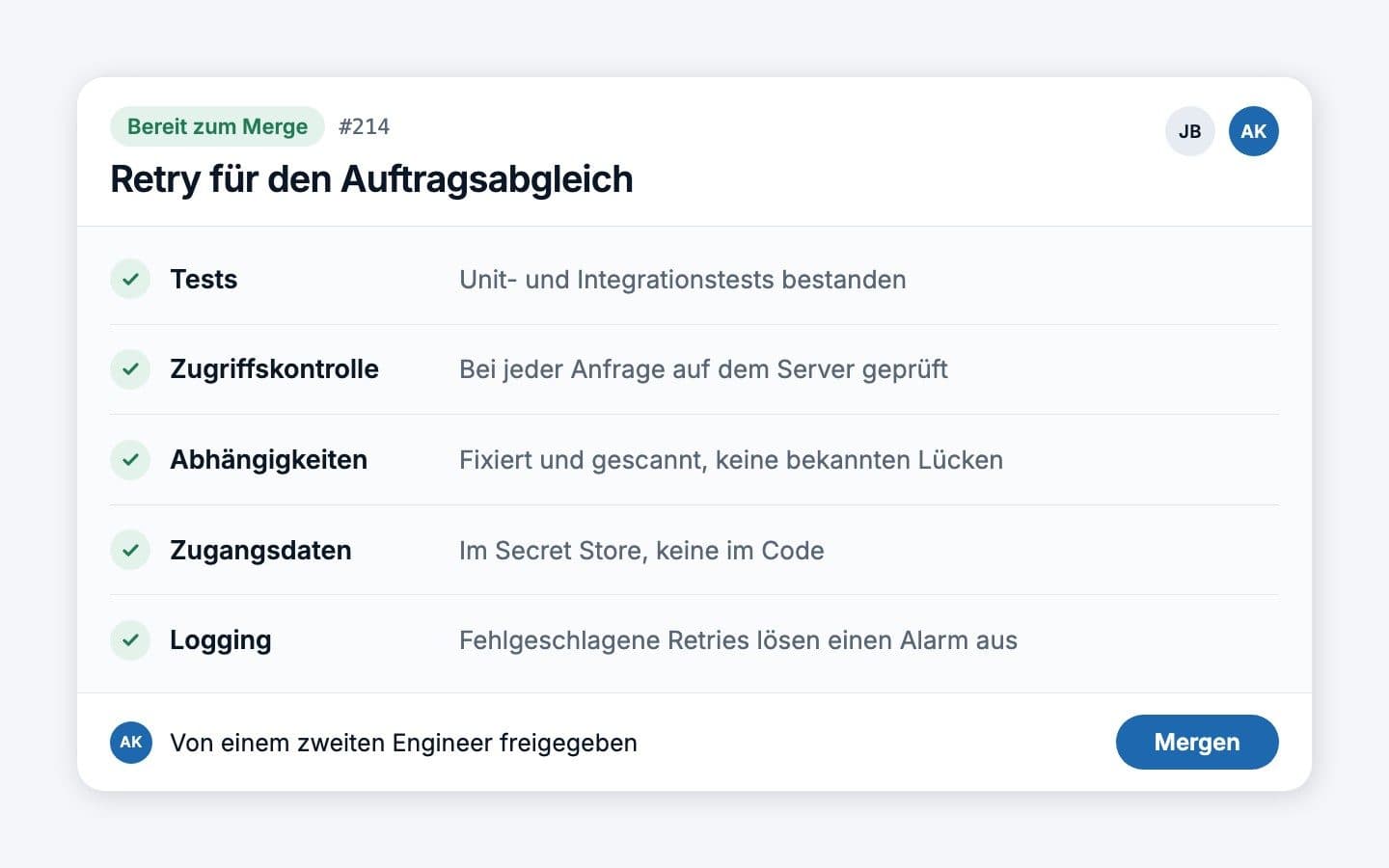This screenshot has height=868, width=1389.
Task: Click 'Bei jeder Anfrage auf dem Server geprüft'
Action: pos(703,369)
